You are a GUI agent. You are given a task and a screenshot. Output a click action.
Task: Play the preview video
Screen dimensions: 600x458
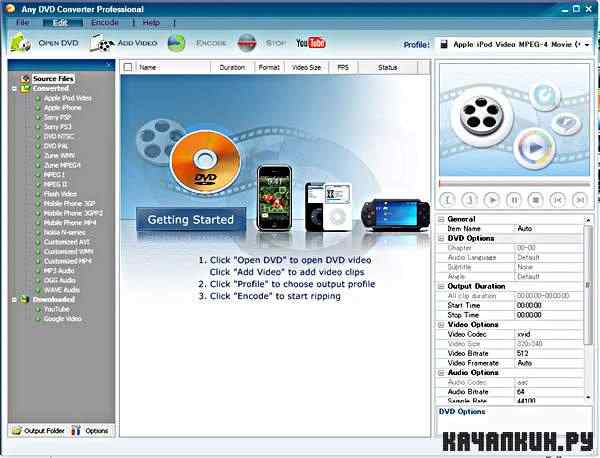tap(492, 200)
